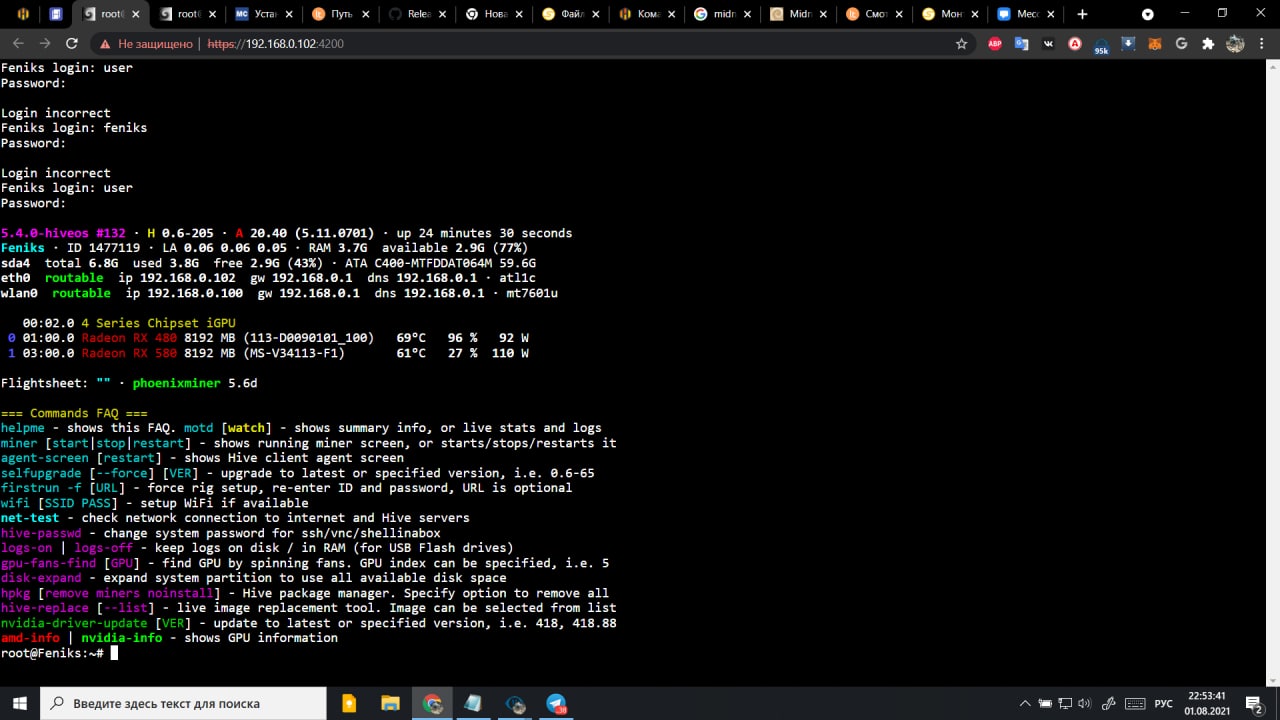Viewport: 1280px width, 720px height.
Task: Click the 'hive-passwd' command text
Action: tap(41, 533)
